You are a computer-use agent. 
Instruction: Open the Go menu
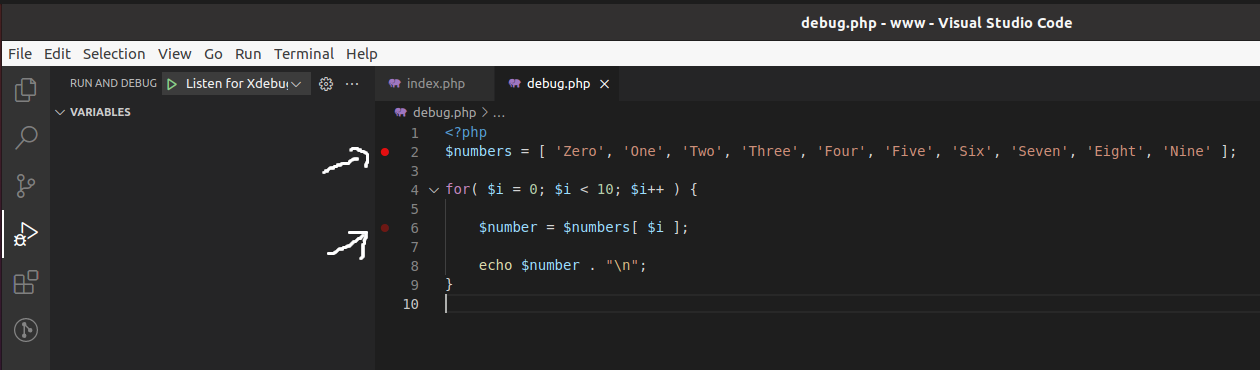pos(213,54)
